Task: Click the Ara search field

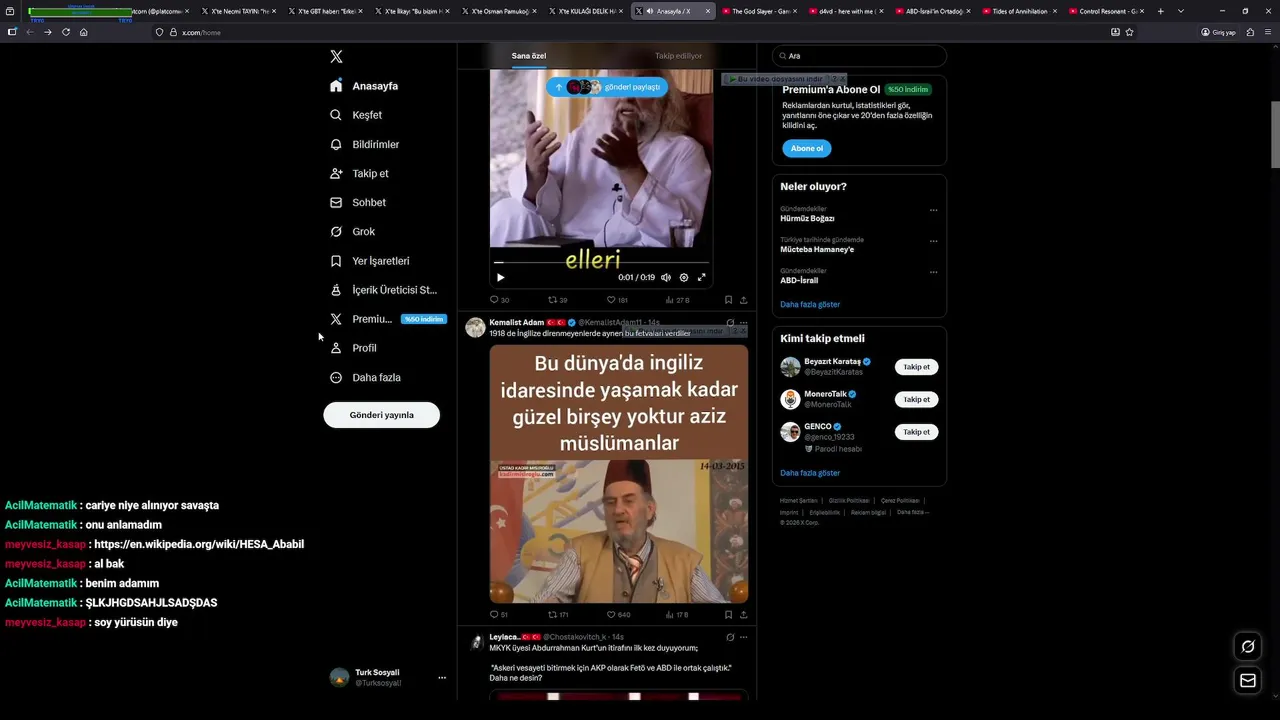Action: tap(859, 56)
